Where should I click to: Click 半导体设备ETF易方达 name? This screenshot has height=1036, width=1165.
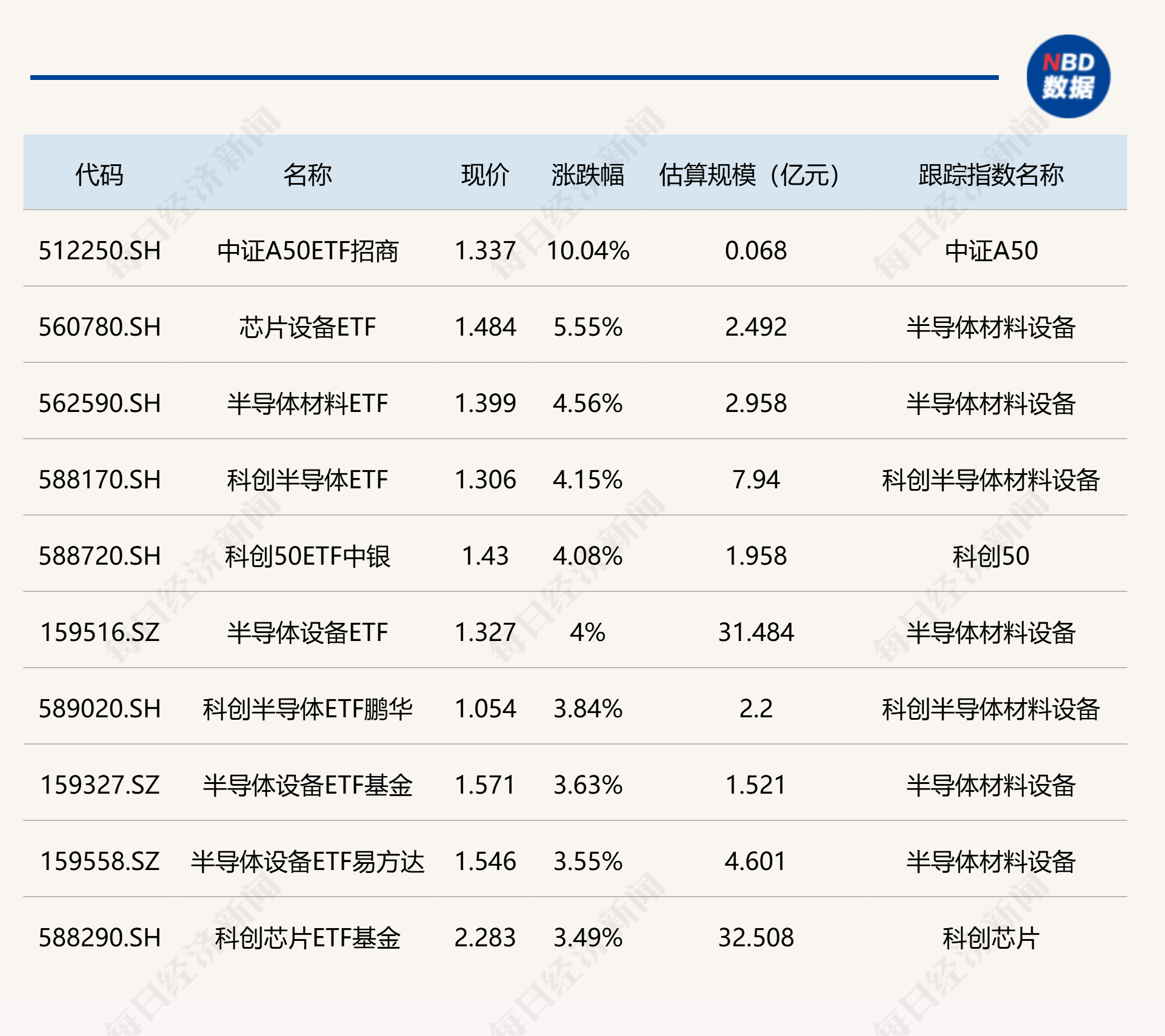pos(307,862)
